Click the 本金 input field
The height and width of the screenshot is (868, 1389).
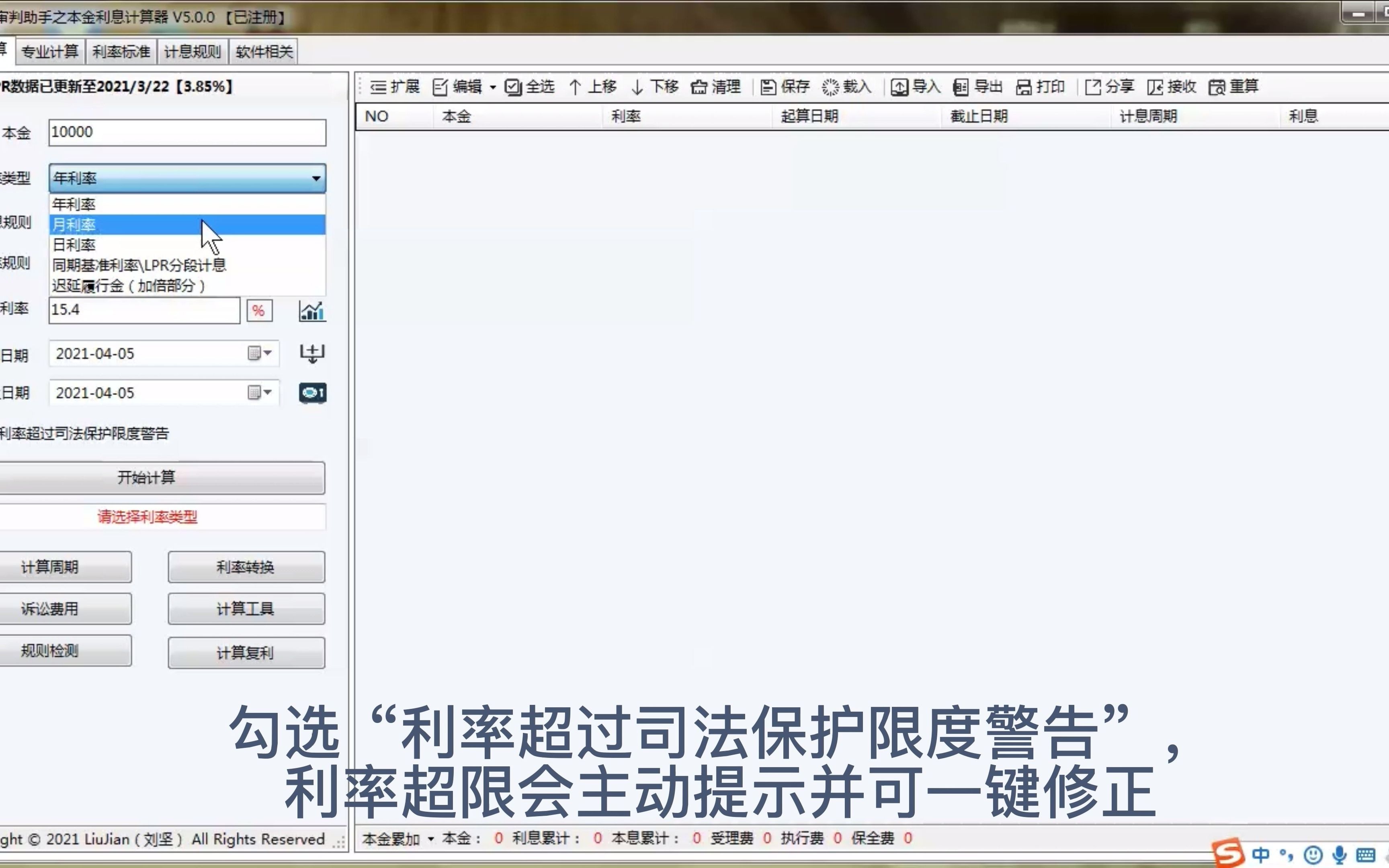click(x=187, y=133)
